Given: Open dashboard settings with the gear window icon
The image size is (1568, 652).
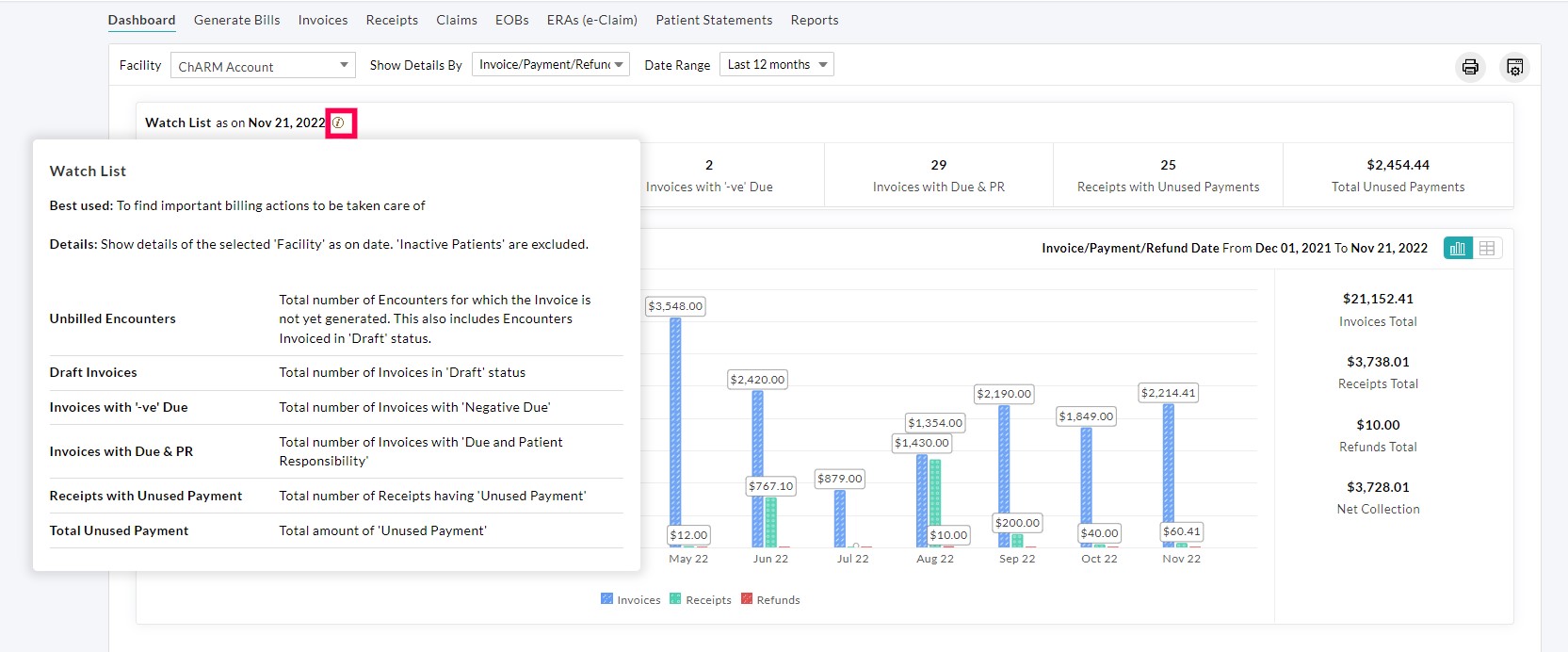Looking at the screenshot, I should coord(1514,67).
